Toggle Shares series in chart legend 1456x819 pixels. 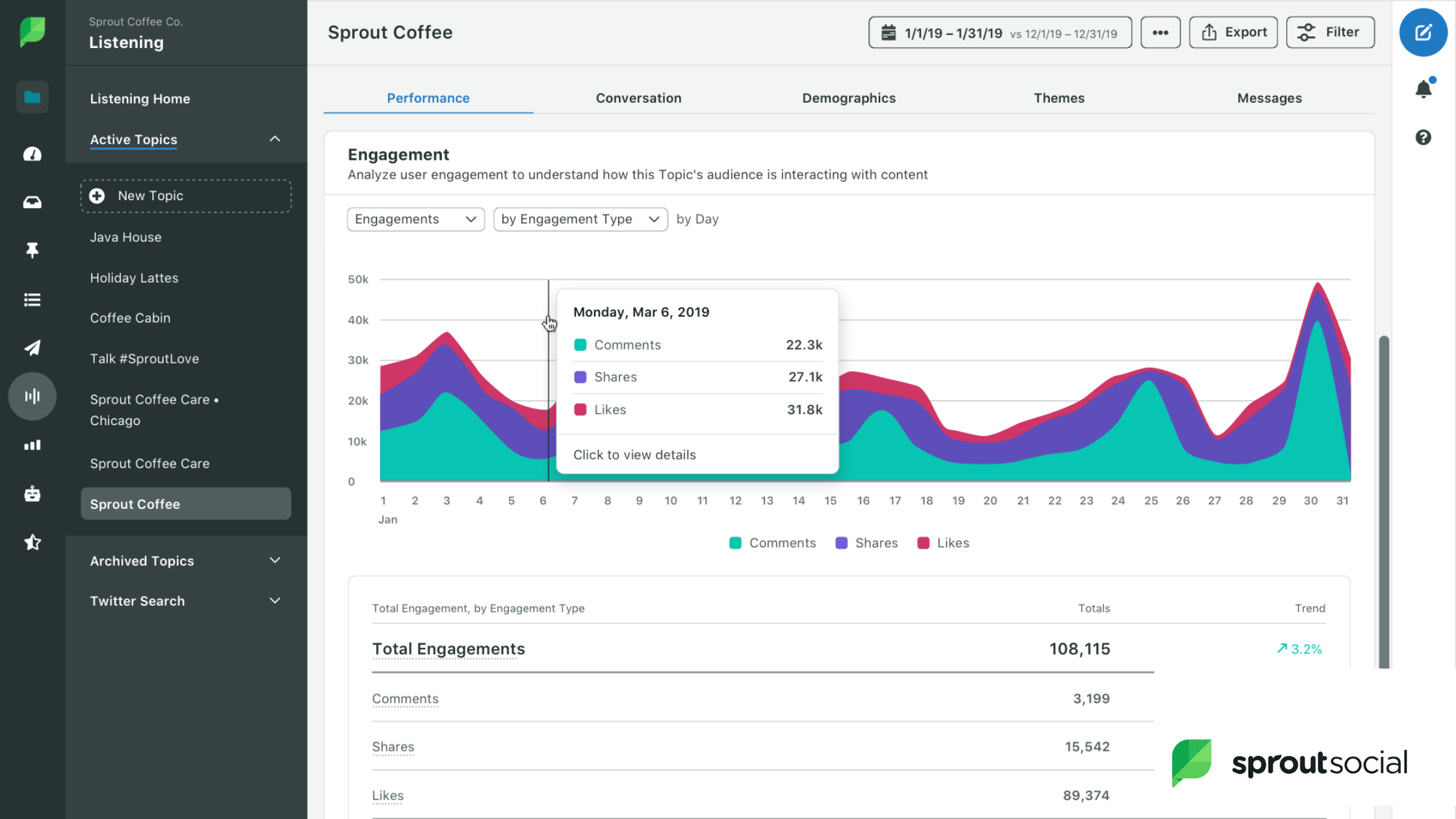866,543
